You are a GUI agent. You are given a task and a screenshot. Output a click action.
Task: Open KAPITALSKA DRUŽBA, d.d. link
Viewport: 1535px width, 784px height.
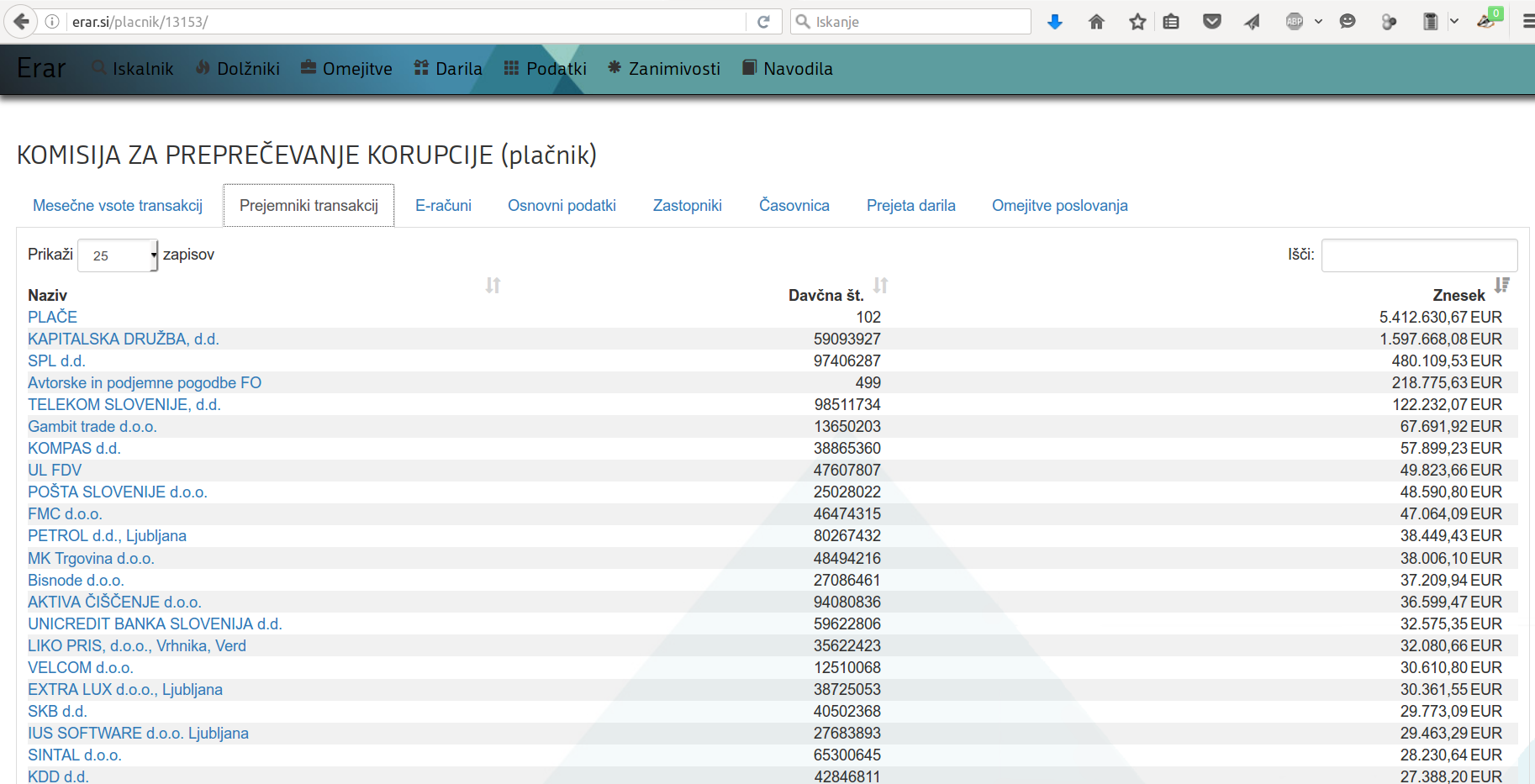point(124,339)
